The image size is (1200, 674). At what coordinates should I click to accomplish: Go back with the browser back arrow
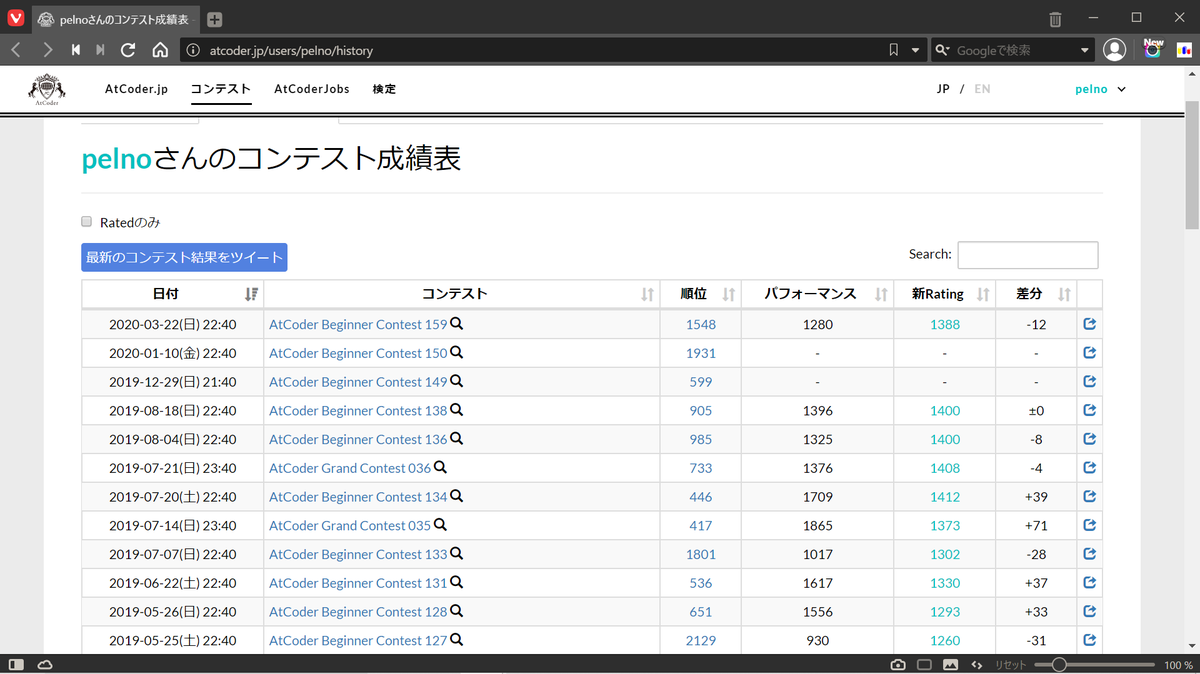coord(16,49)
